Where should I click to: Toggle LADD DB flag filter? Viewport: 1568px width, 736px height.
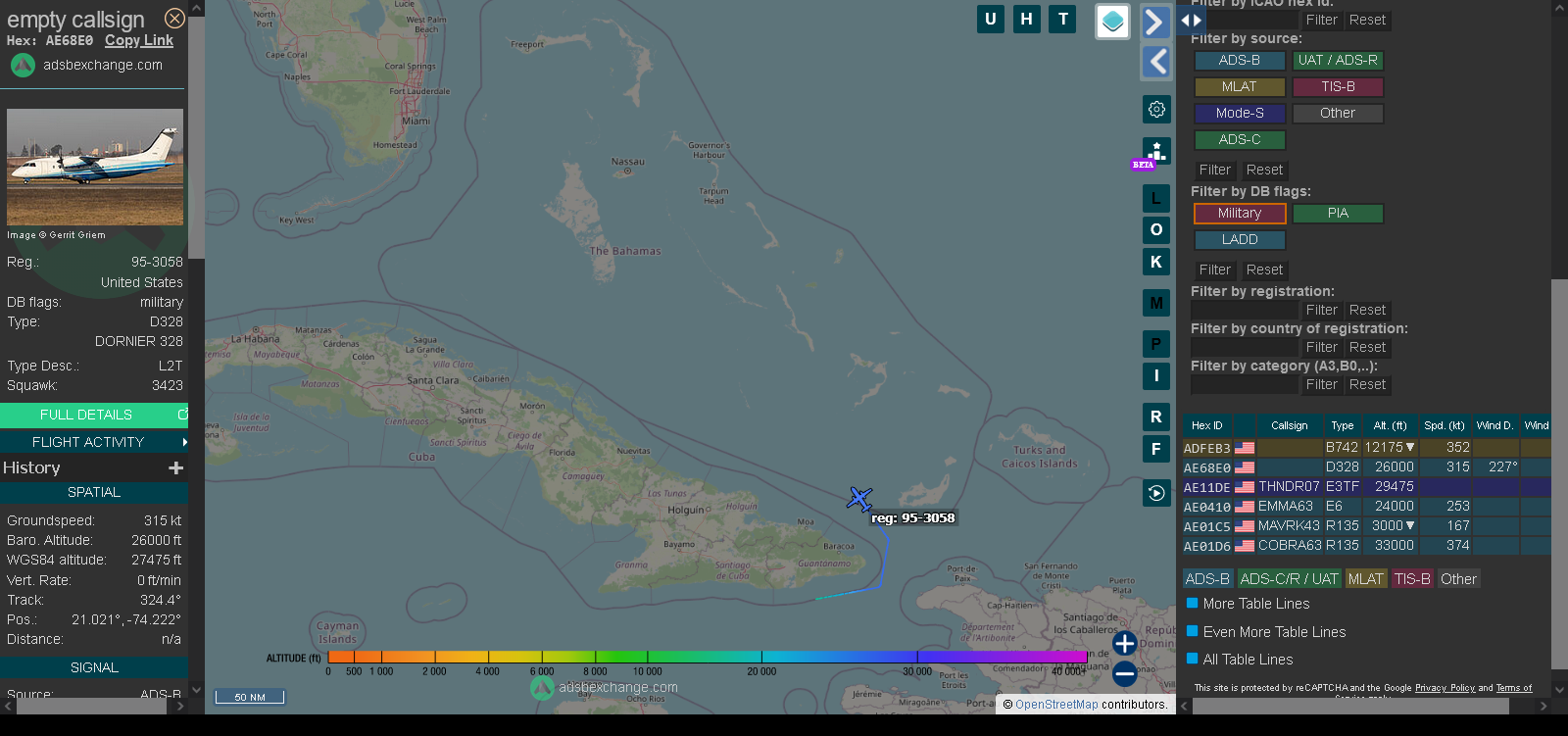(x=1240, y=240)
